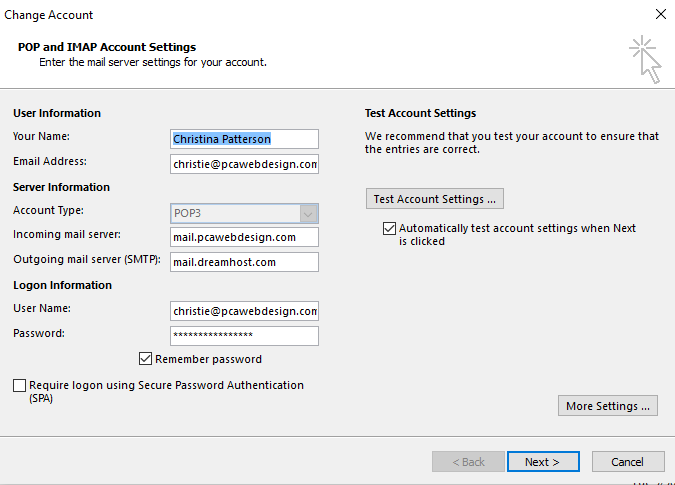Image resolution: width=675 pixels, height=485 pixels.
Task: Click the User Name logon field
Action: (x=244, y=311)
